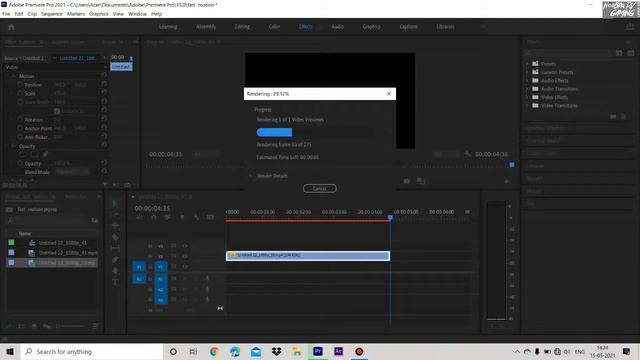640x360 pixels.
Task: Click the Windows search box
Action: click(x=92, y=351)
